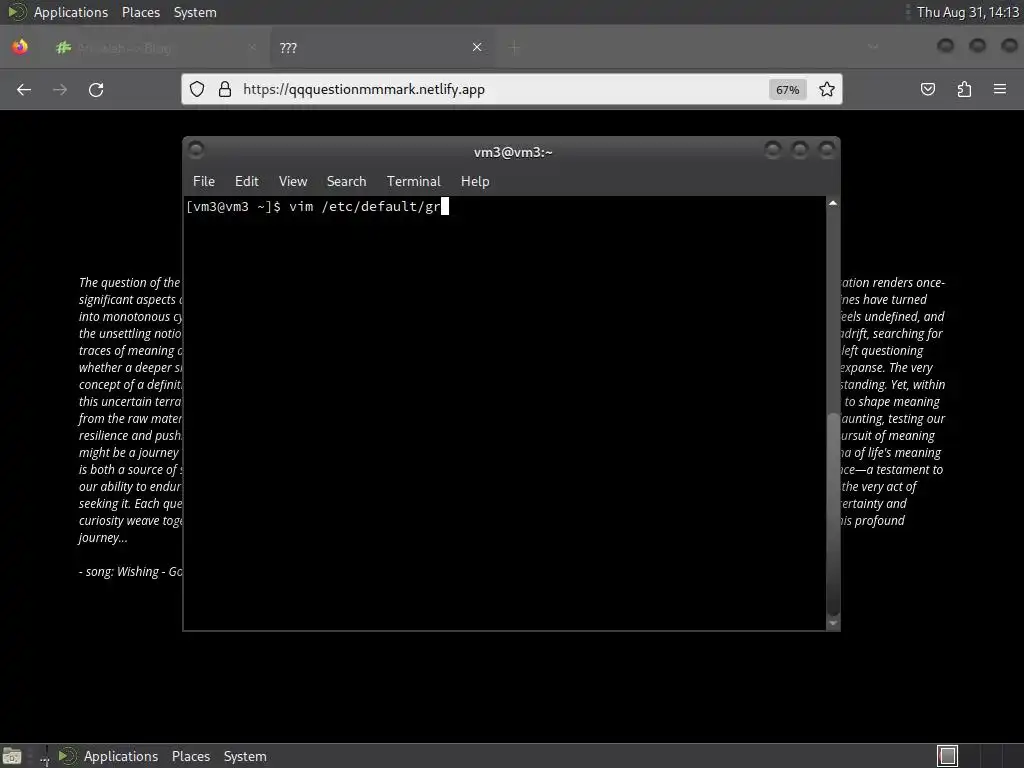The width and height of the screenshot is (1024, 768).
Task: Open the terminal Help menu
Action: click(475, 182)
